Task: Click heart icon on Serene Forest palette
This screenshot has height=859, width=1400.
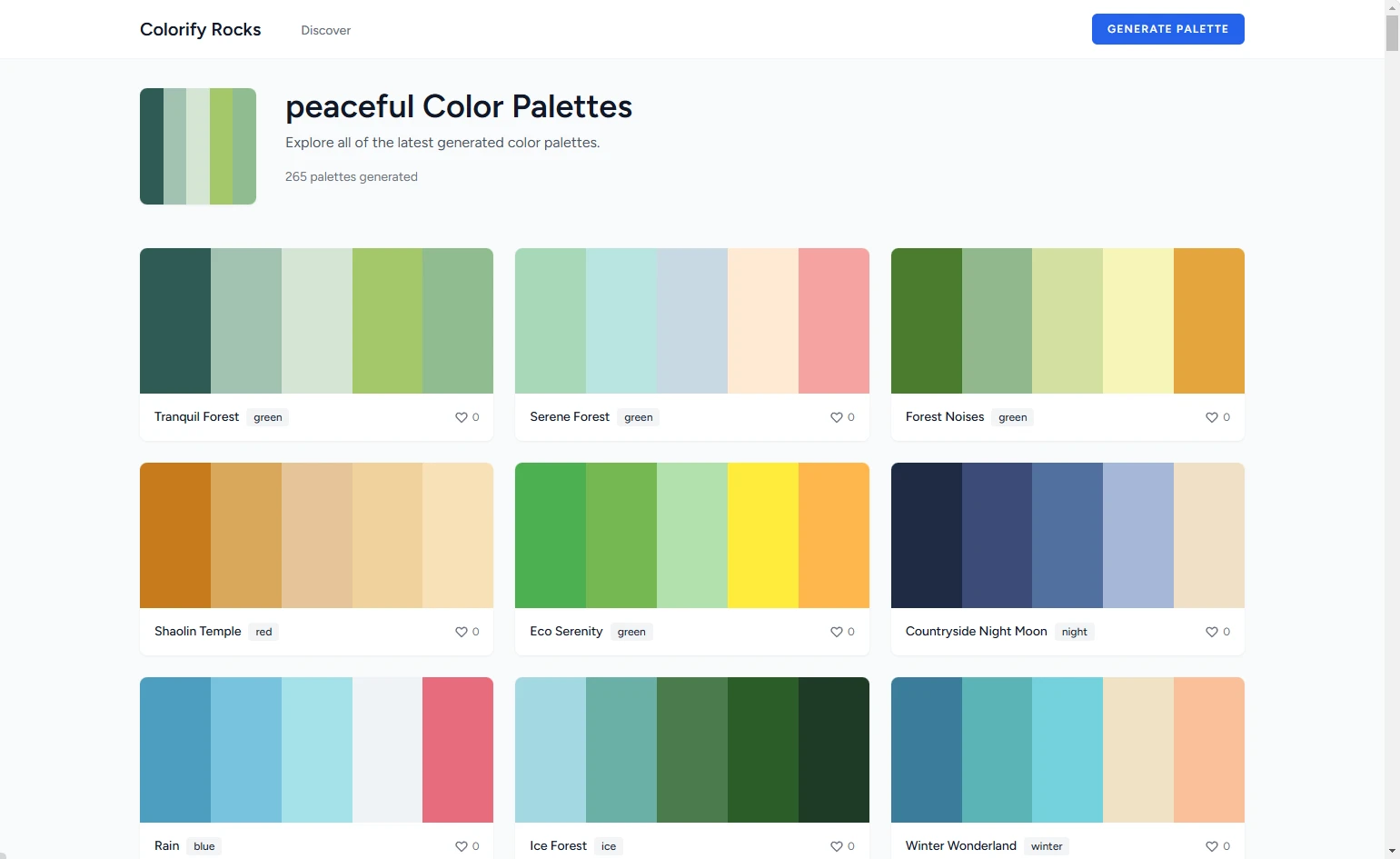Action: [836, 417]
